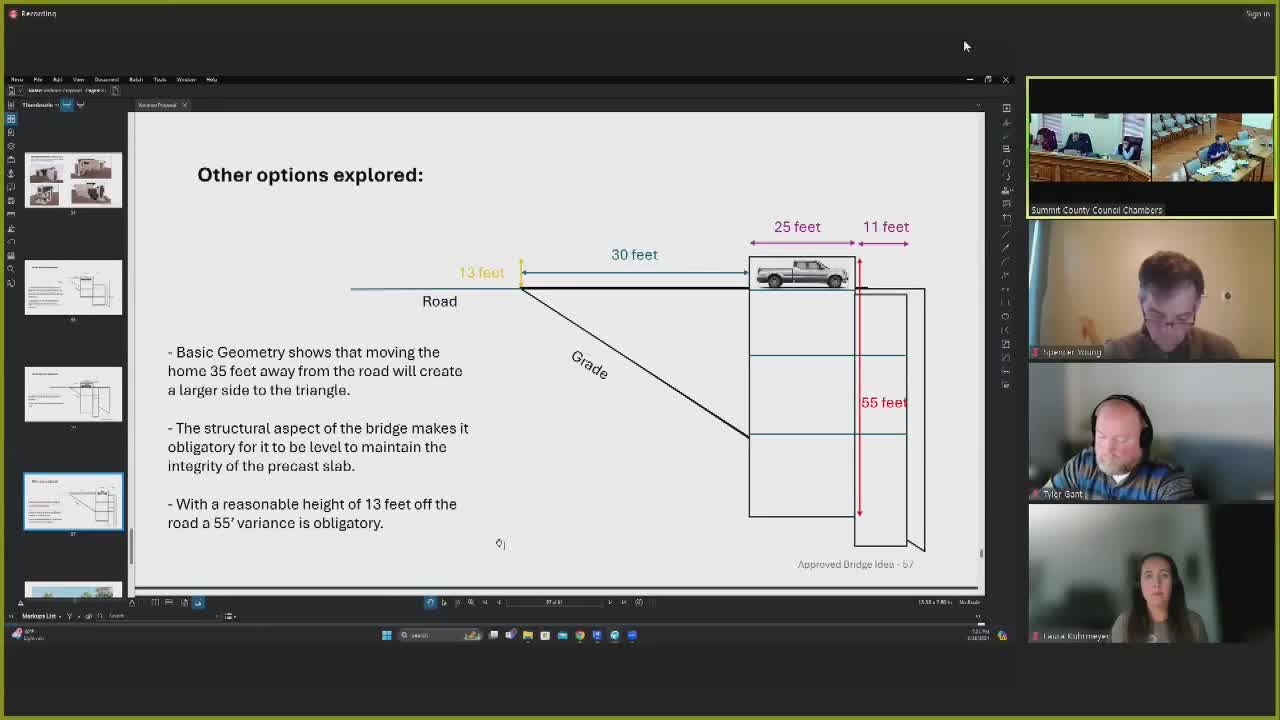1280x720 pixels.
Task: Open the third page thumbnail
Action: click(73, 394)
